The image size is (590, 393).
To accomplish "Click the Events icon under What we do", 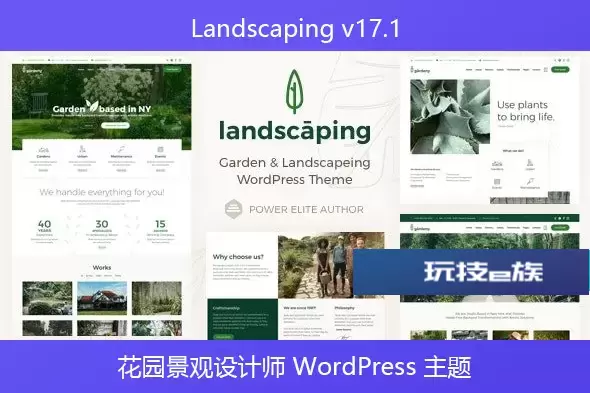I will click(x=497, y=181).
